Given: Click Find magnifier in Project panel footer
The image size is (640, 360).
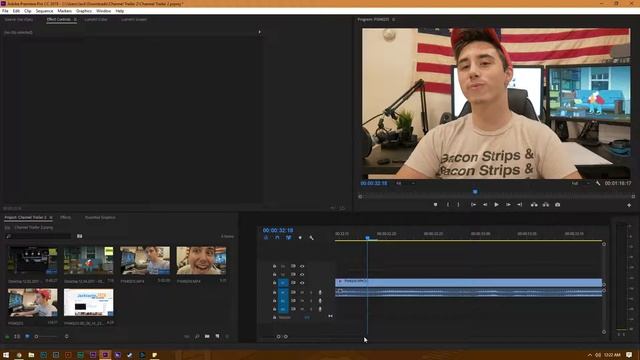Looking at the screenshot, I should tap(197, 336).
